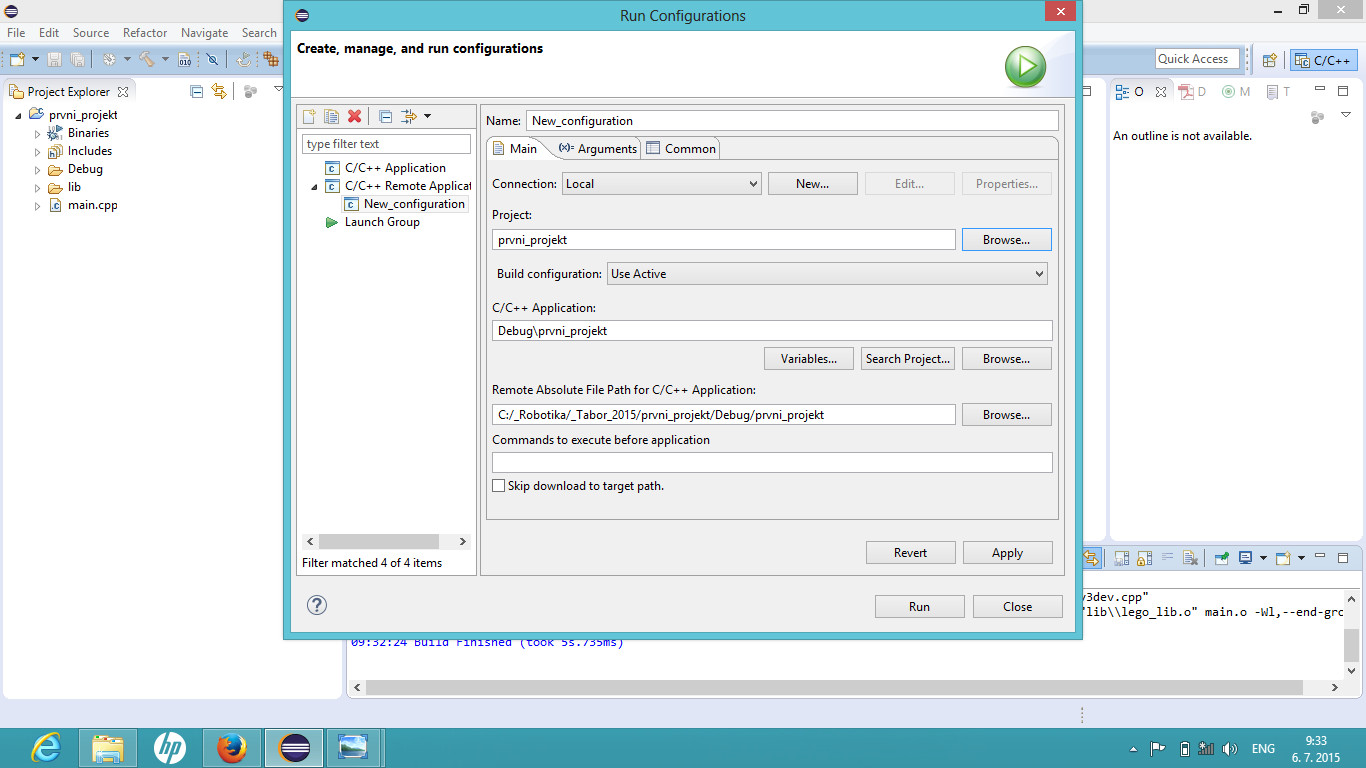Click the type filter text field
The height and width of the screenshot is (768, 1366).
click(386, 144)
